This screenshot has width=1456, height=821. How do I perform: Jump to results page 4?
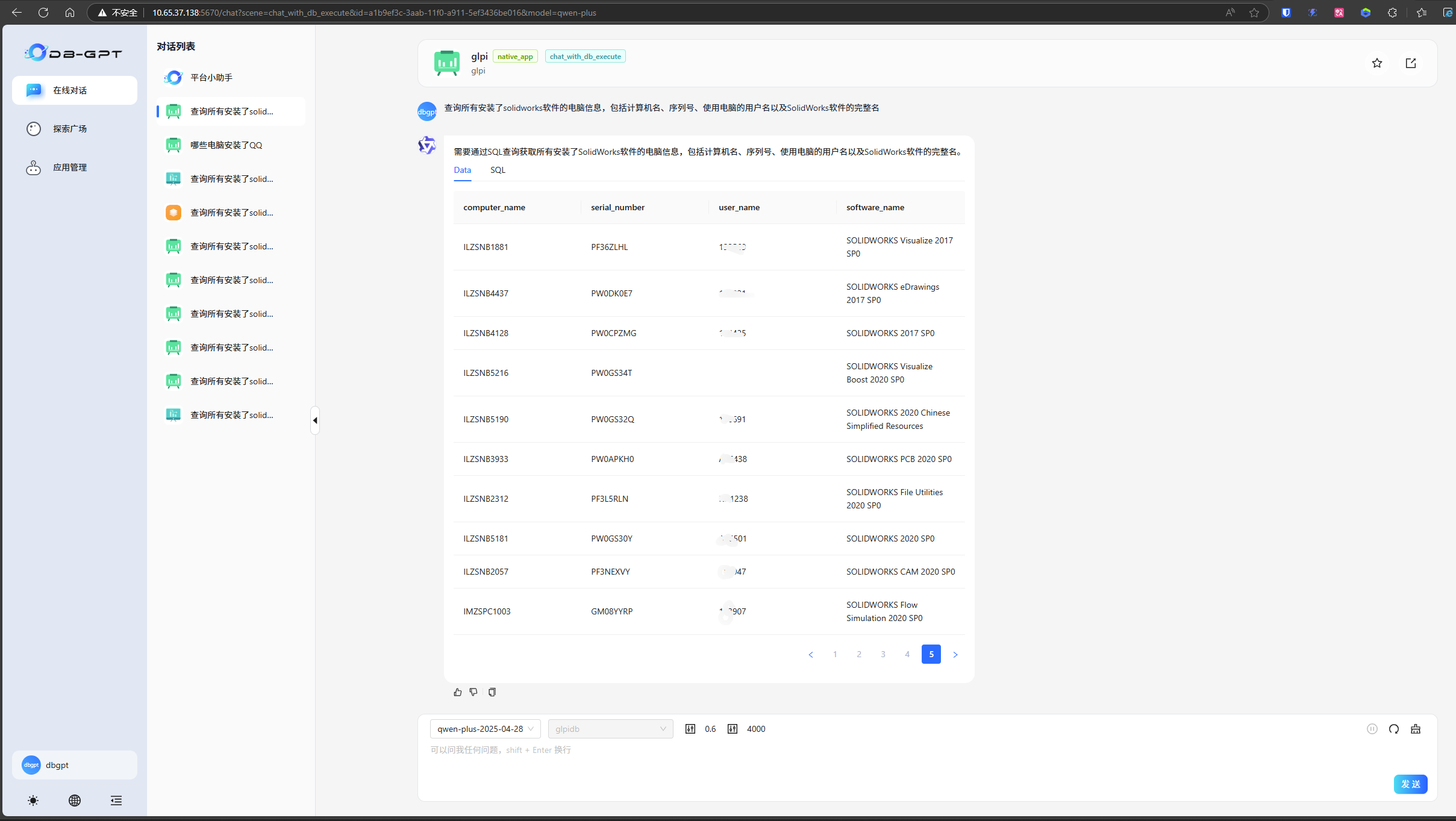(x=907, y=655)
